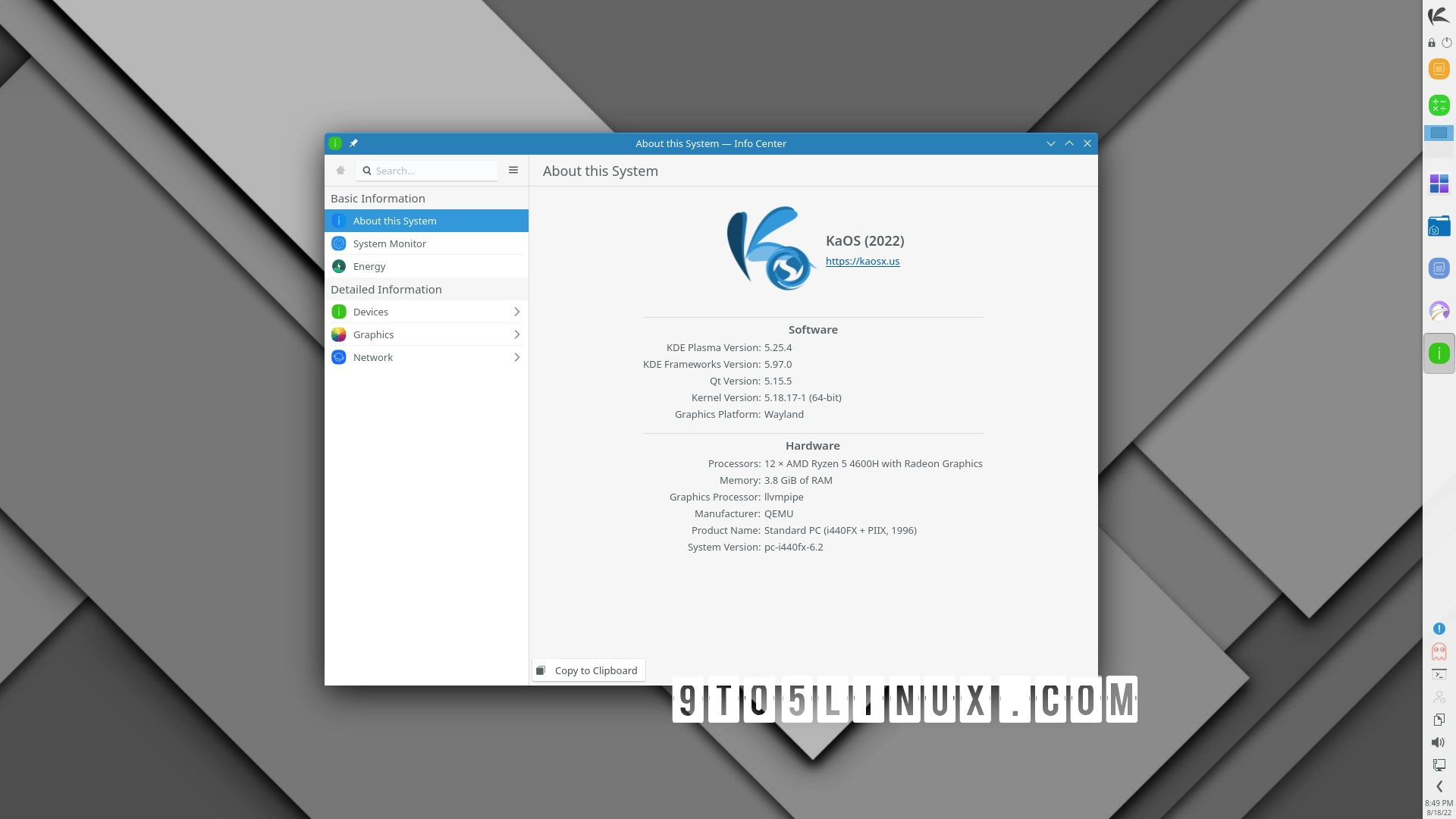The image size is (1456, 819).
Task: Mute audio via the speaker tray icon
Action: (x=1438, y=742)
